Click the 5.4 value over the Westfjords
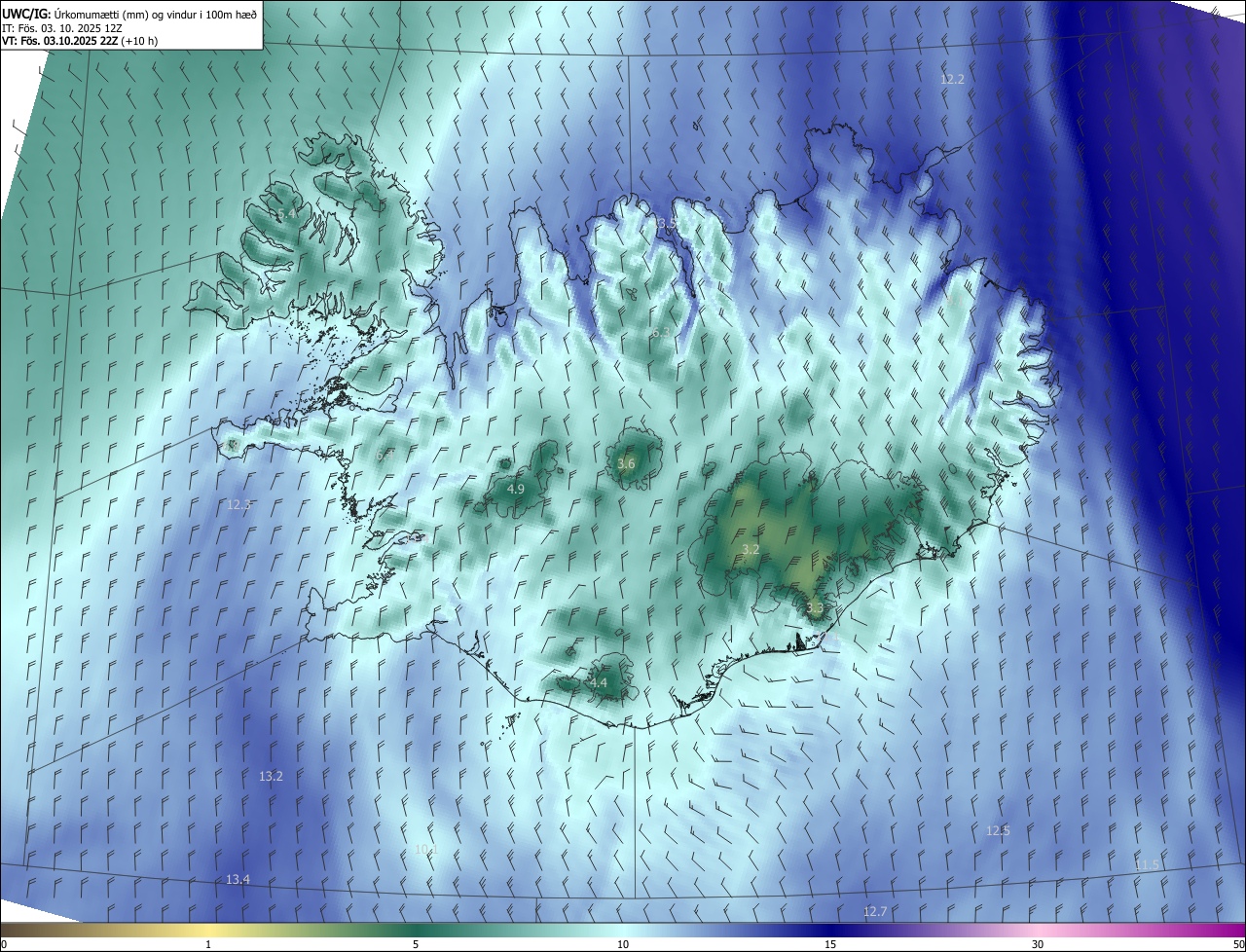 point(285,213)
